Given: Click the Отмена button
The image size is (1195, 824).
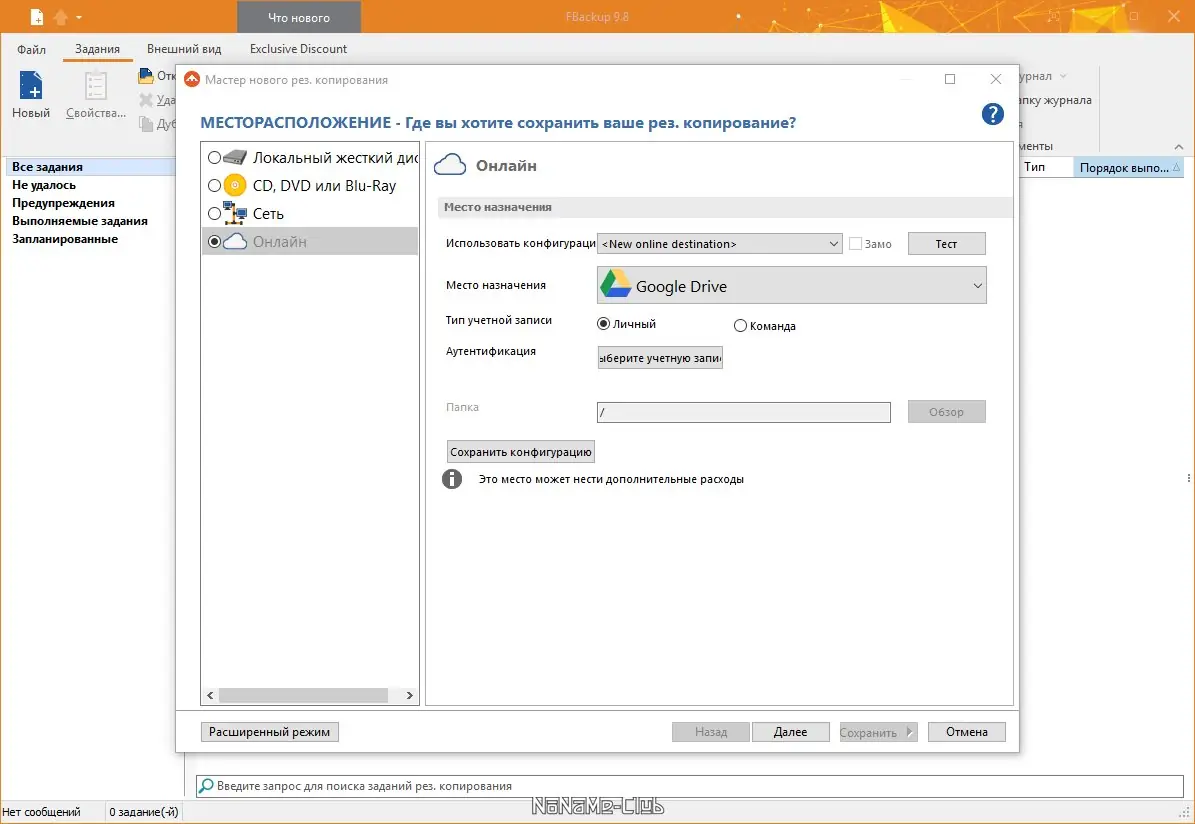Looking at the screenshot, I should pos(966,732).
